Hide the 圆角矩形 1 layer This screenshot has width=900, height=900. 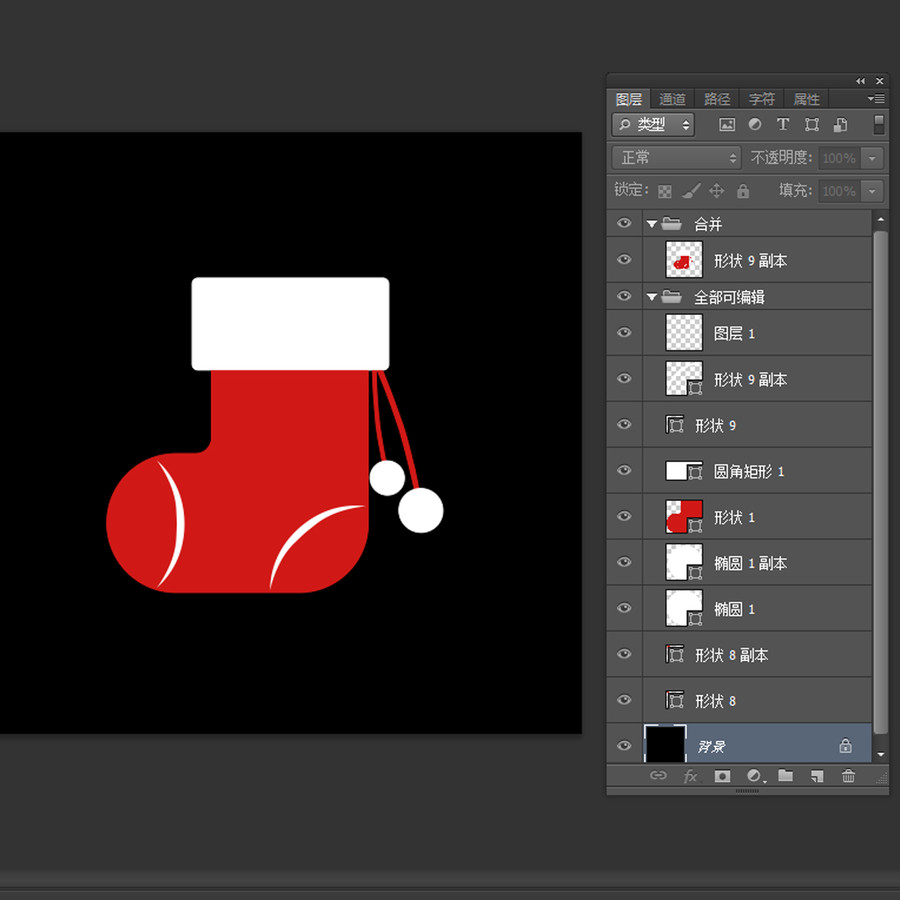(624, 470)
